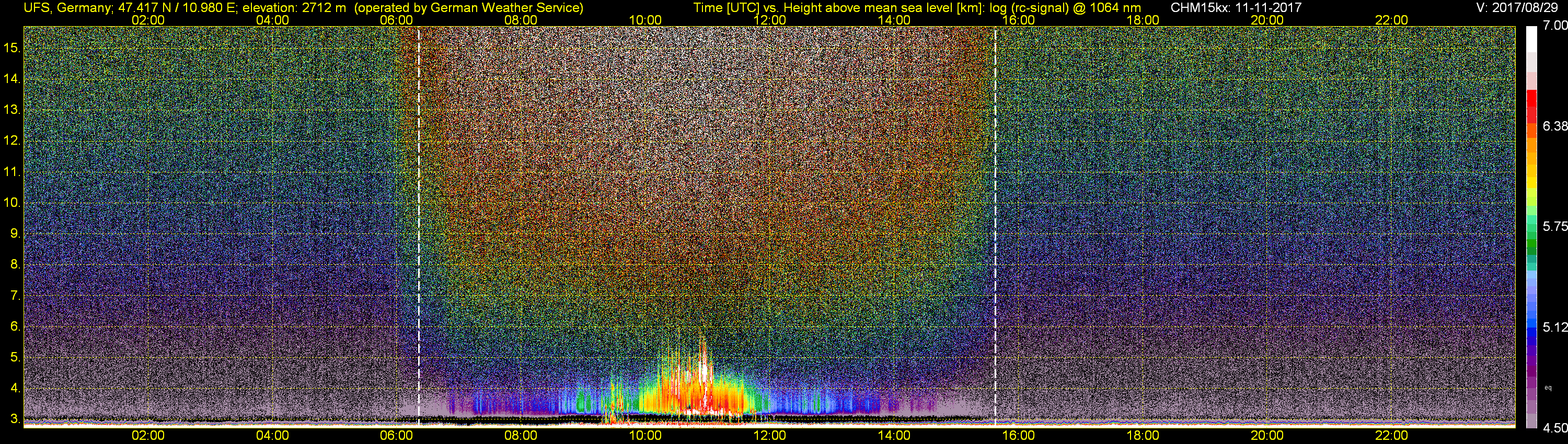The image size is (1568, 444).
Task: Click the 7.00 colorbar maximum value
Action: (x=1554, y=26)
